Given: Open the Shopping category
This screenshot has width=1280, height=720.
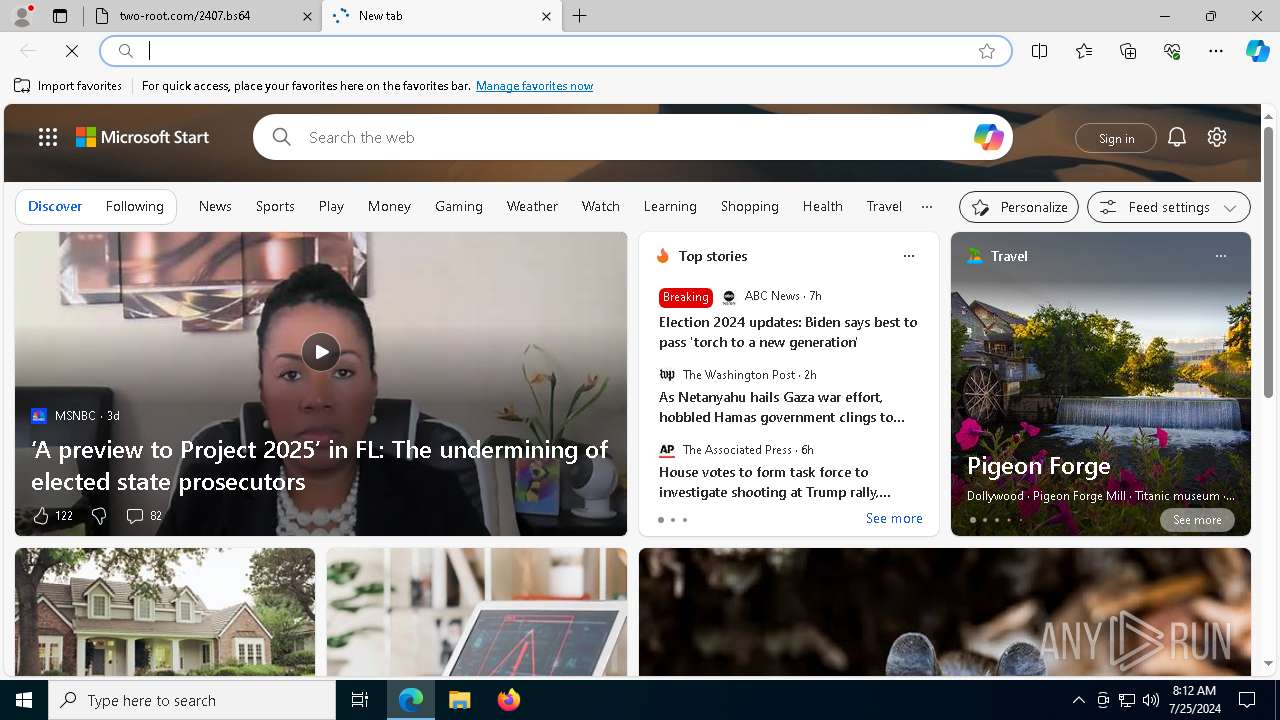Looking at the screenshot, I should point(749,206).
